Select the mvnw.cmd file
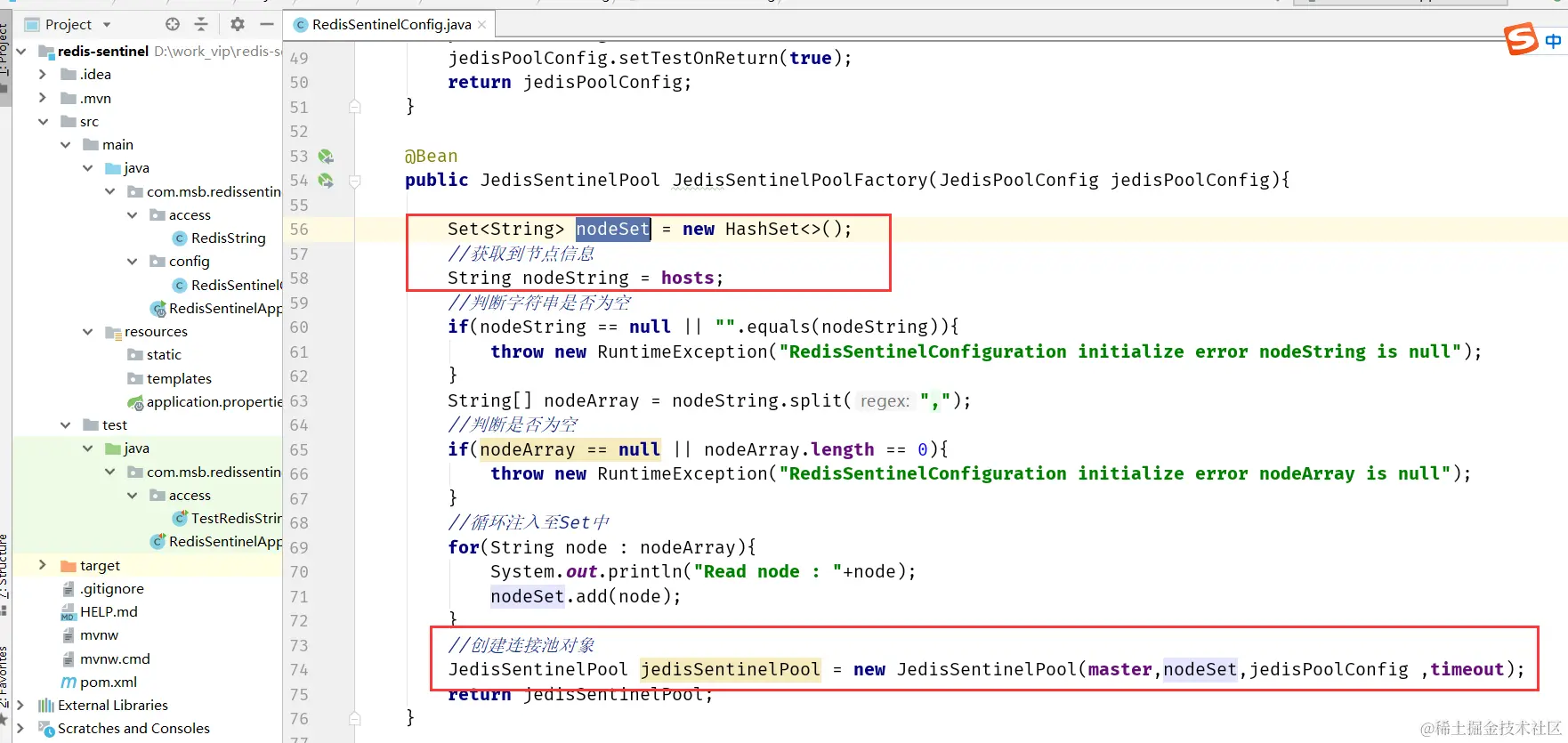 (x=115, y=658)
